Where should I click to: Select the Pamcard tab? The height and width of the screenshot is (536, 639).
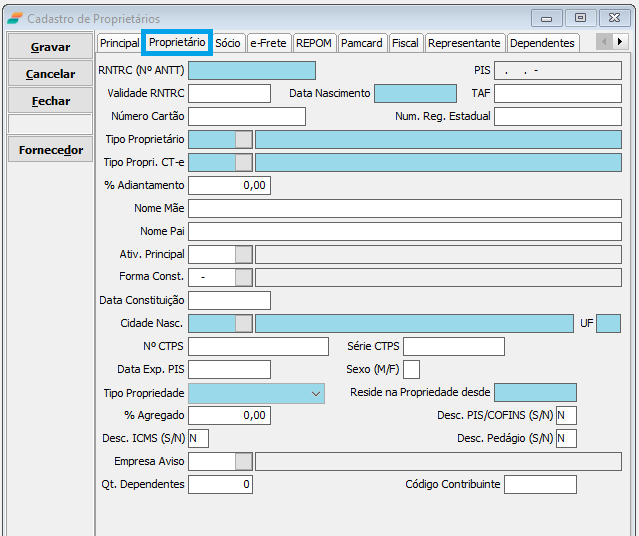(361, 43)
